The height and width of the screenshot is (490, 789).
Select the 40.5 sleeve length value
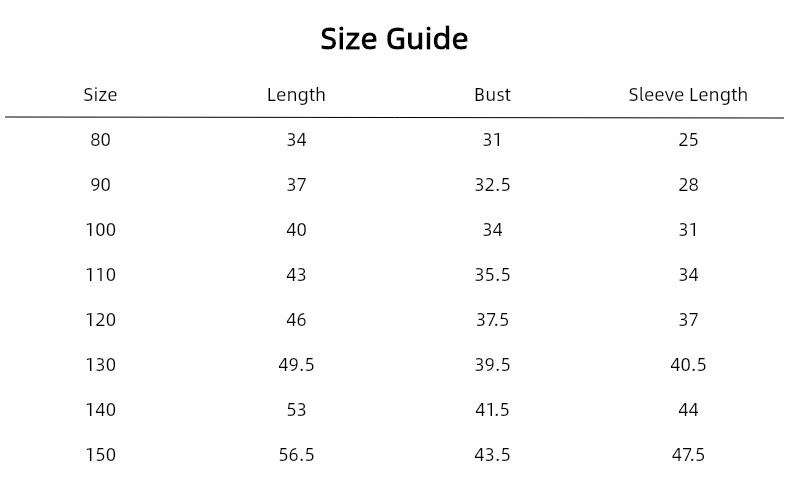click(x=688, y=365)
